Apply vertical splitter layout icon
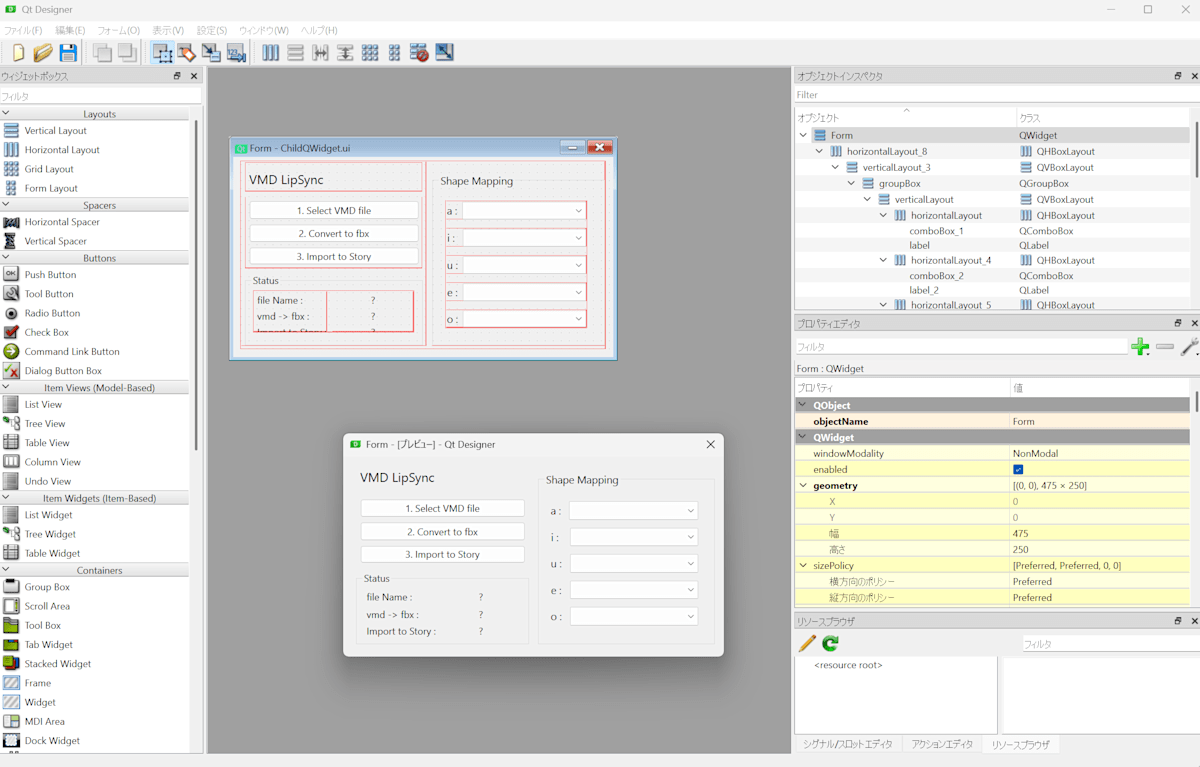1200x767 pixels. 345,53
